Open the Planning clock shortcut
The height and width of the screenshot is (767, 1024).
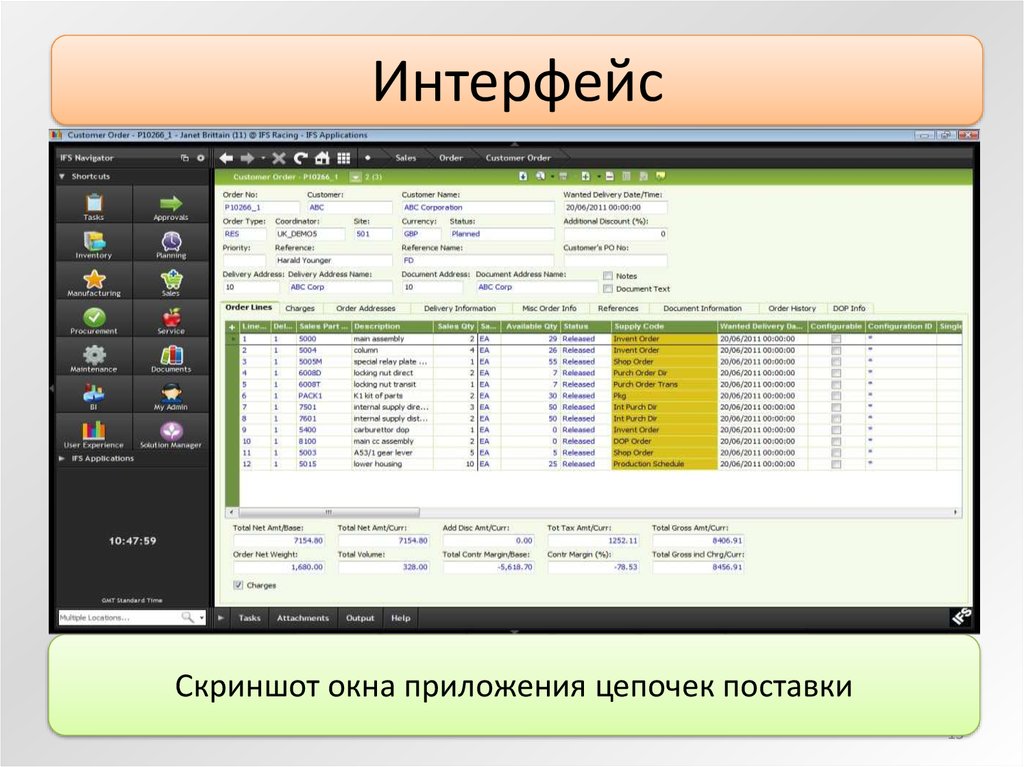[x=171, y=241]
